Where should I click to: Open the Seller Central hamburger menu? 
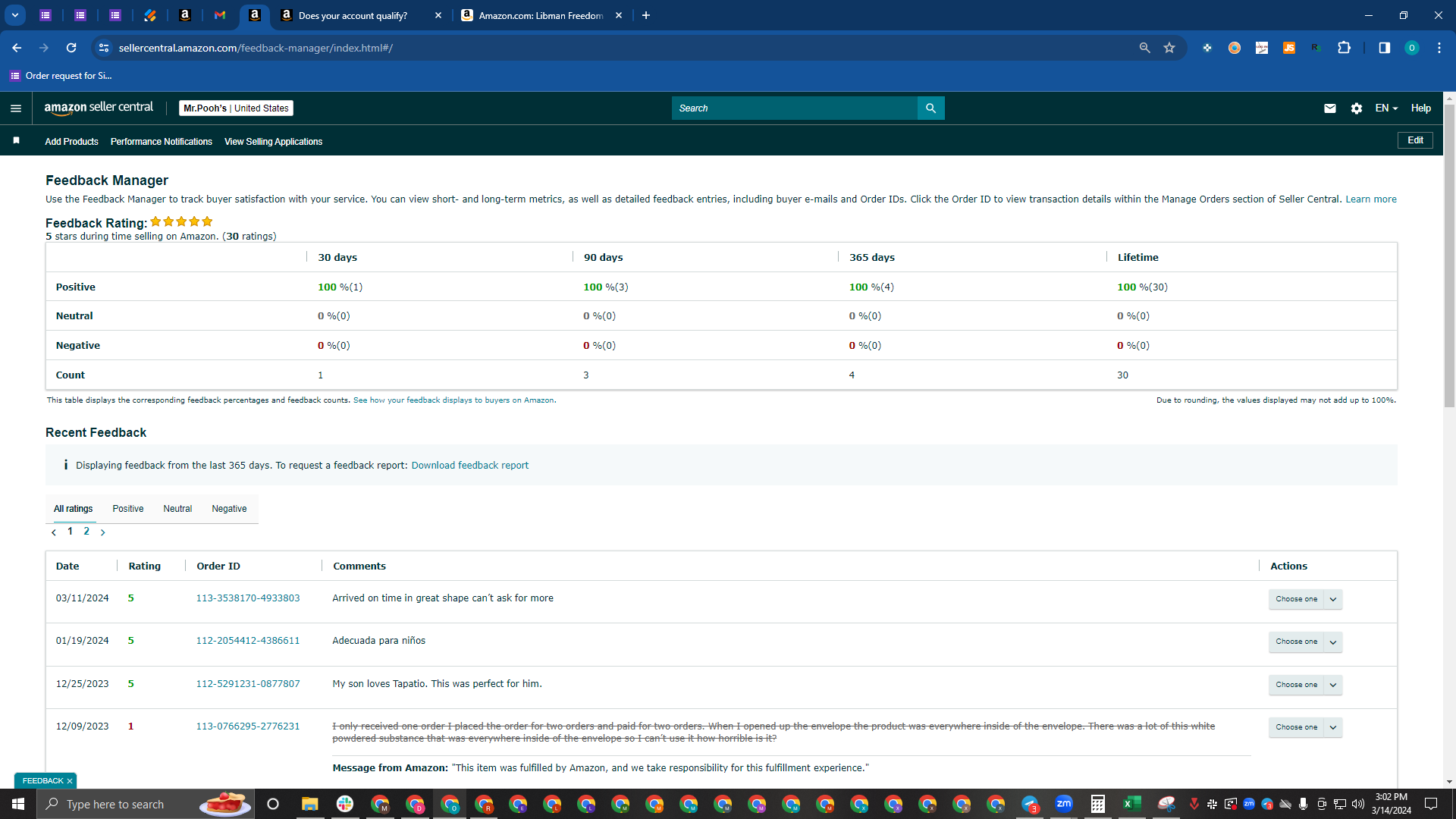(x=16, y=108)
